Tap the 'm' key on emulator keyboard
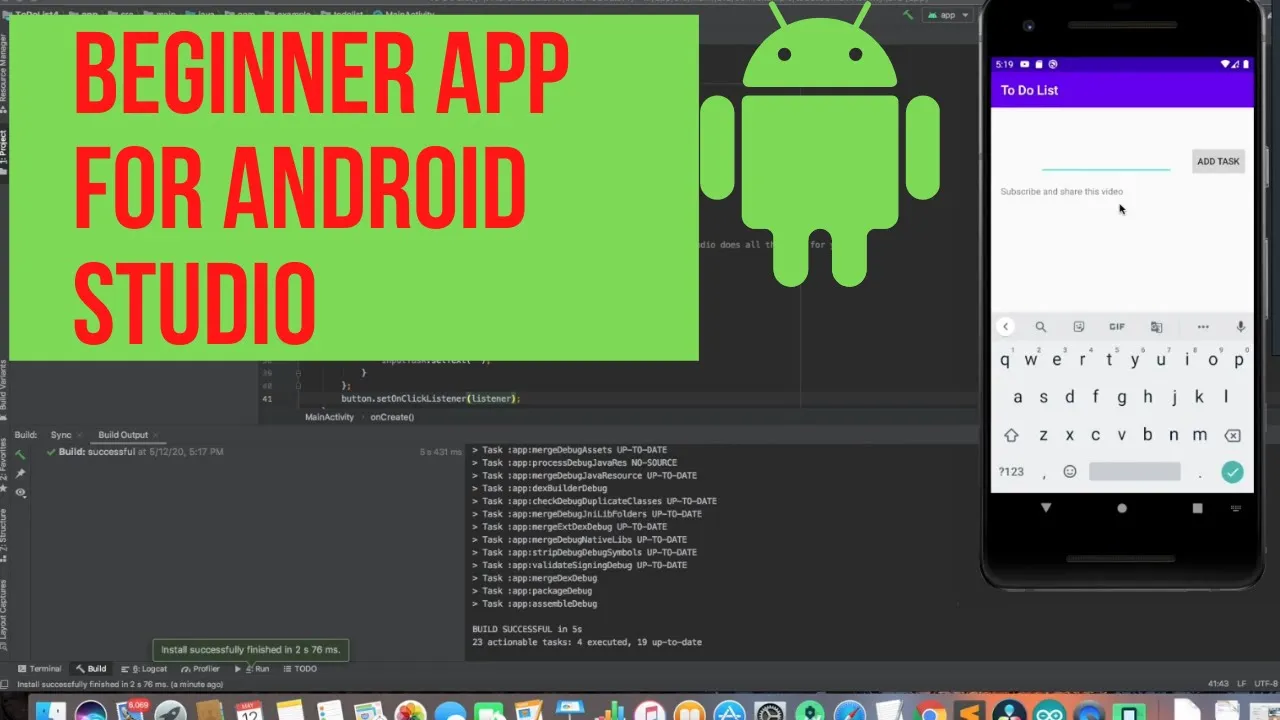The image size is (1280, 720). 1200,435
